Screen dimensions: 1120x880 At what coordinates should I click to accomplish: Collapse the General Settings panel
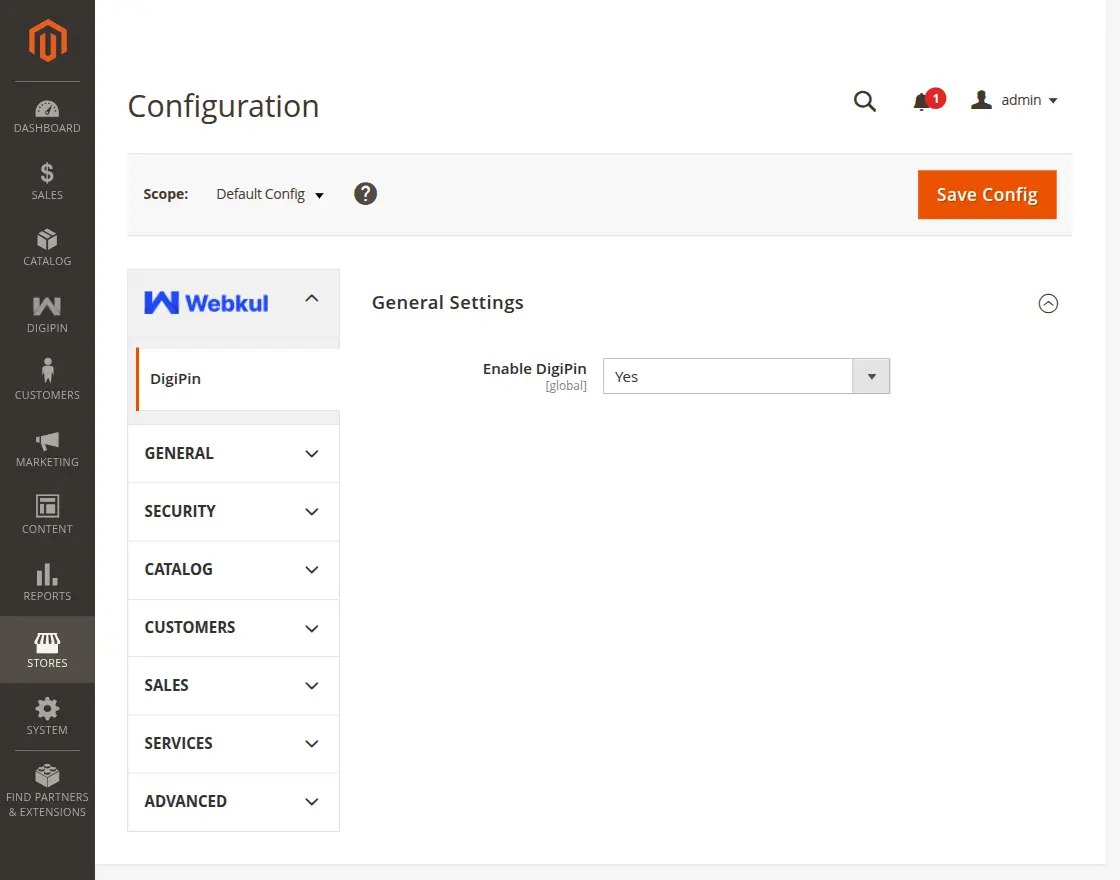tap(1048, 303)
